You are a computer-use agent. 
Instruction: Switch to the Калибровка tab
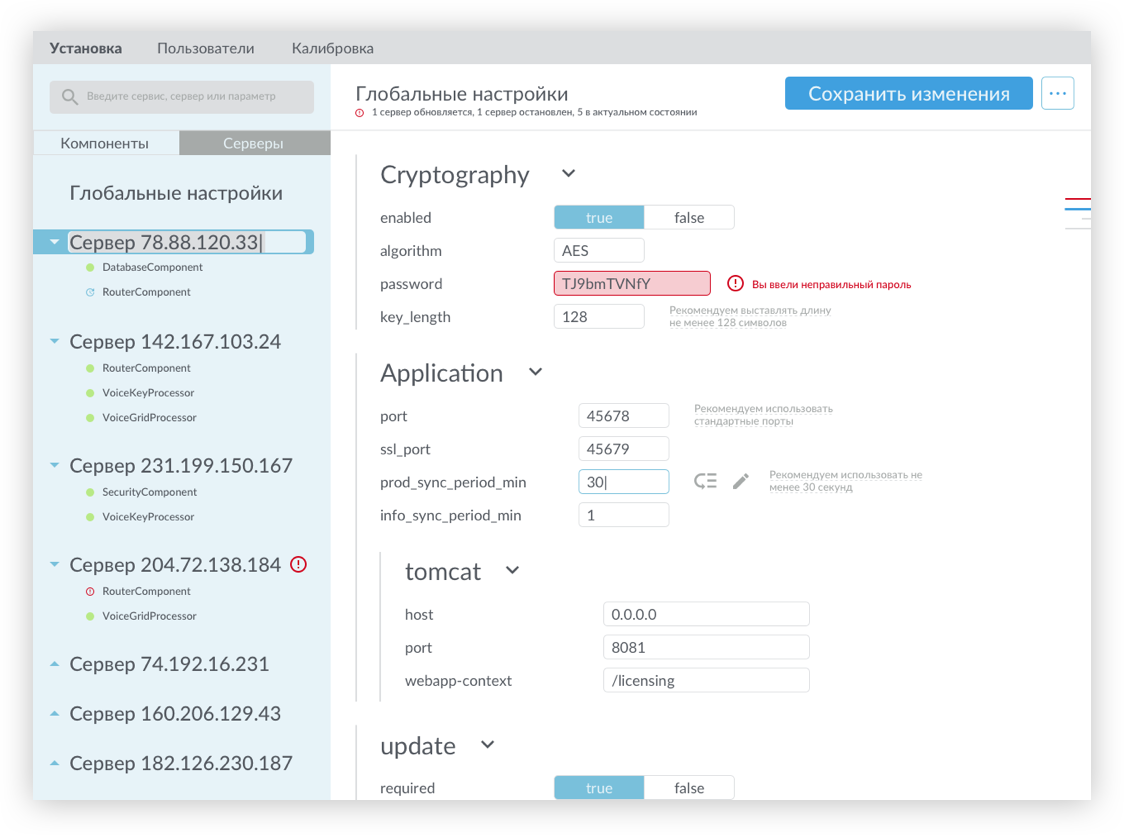pyautogui.click(x=333, y=48)
